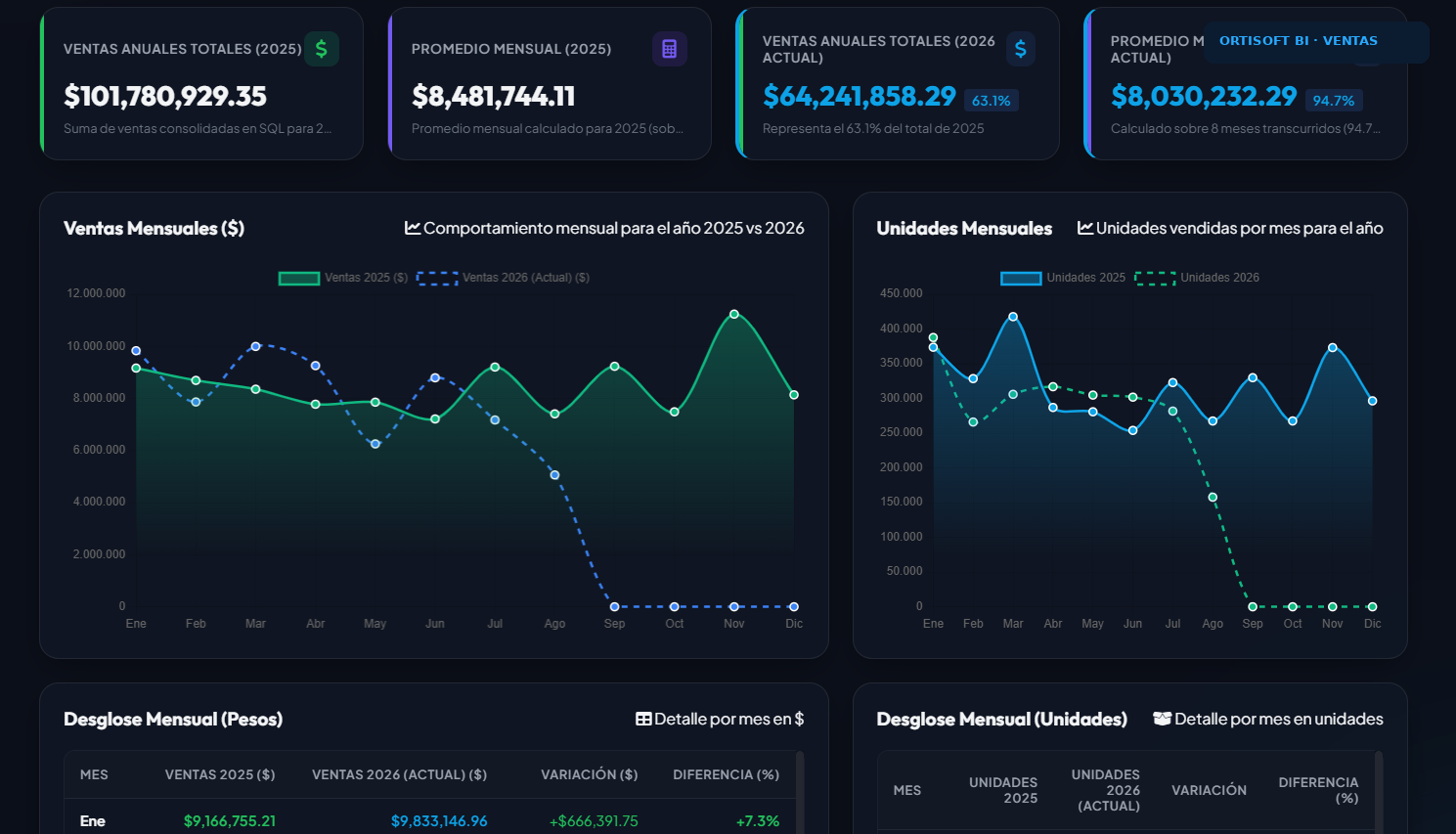Click the $8,030,232.29 average value
The width and height of the screenshot is (1456, 834).
[x=1204, y=96]
